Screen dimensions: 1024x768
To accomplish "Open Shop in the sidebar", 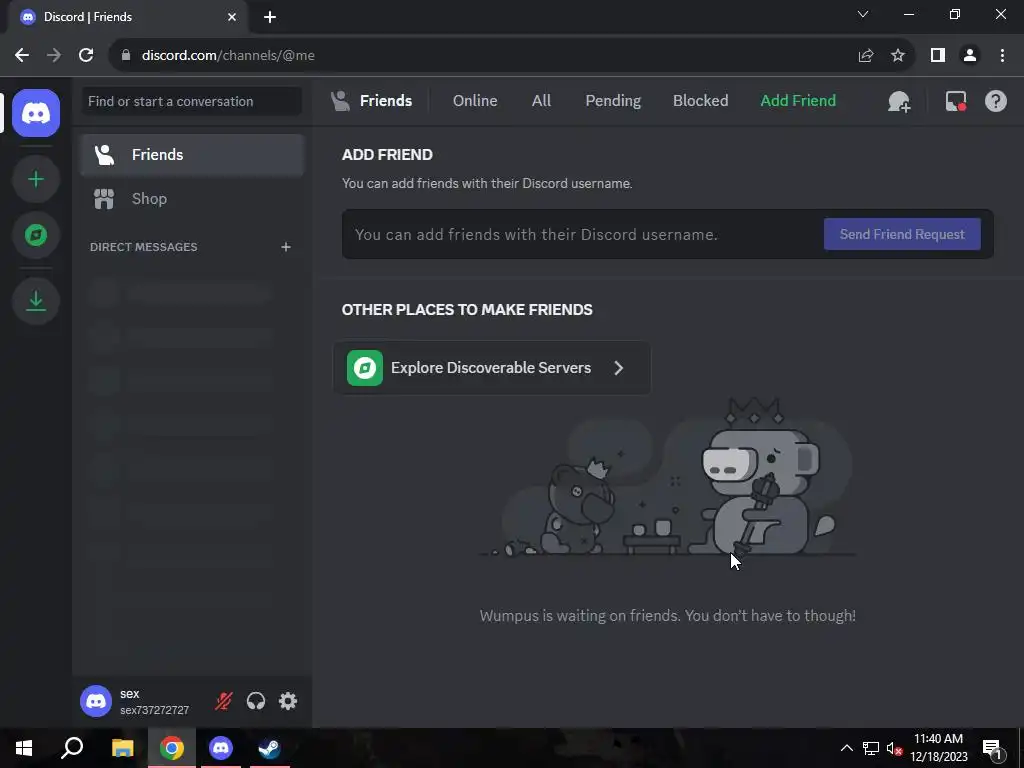I will tap(192, 199).
